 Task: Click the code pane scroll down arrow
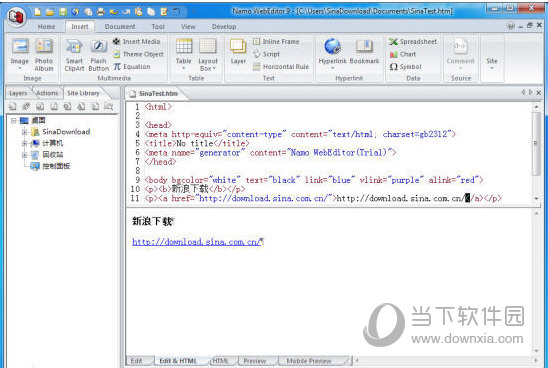point(536,198)
